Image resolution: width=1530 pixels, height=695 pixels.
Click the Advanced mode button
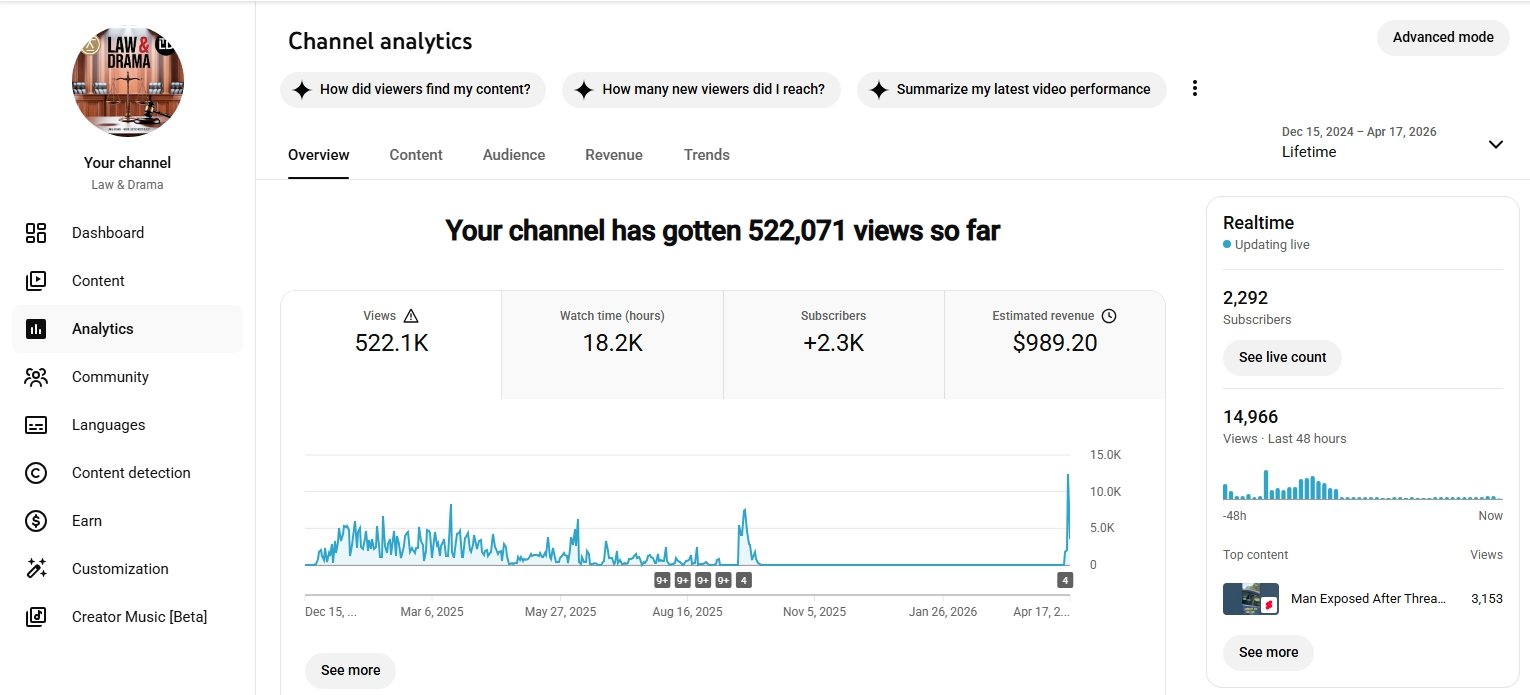pyautogui.click(x=1442, y=37)
